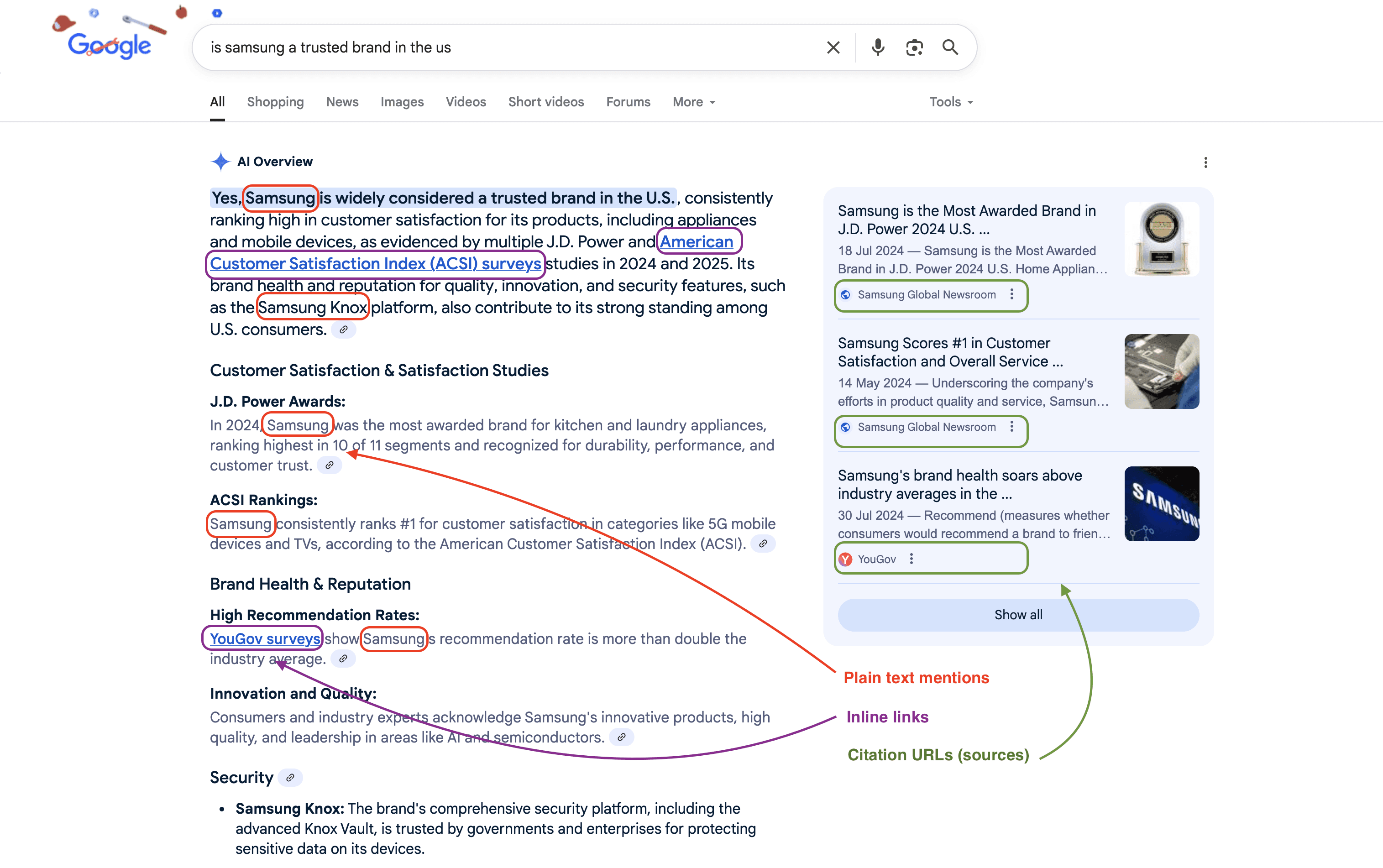Viewport: 1383px width, 868px height.
Task: Open 'Samsung's brand health soars' source title
Action: pos(960,485)
